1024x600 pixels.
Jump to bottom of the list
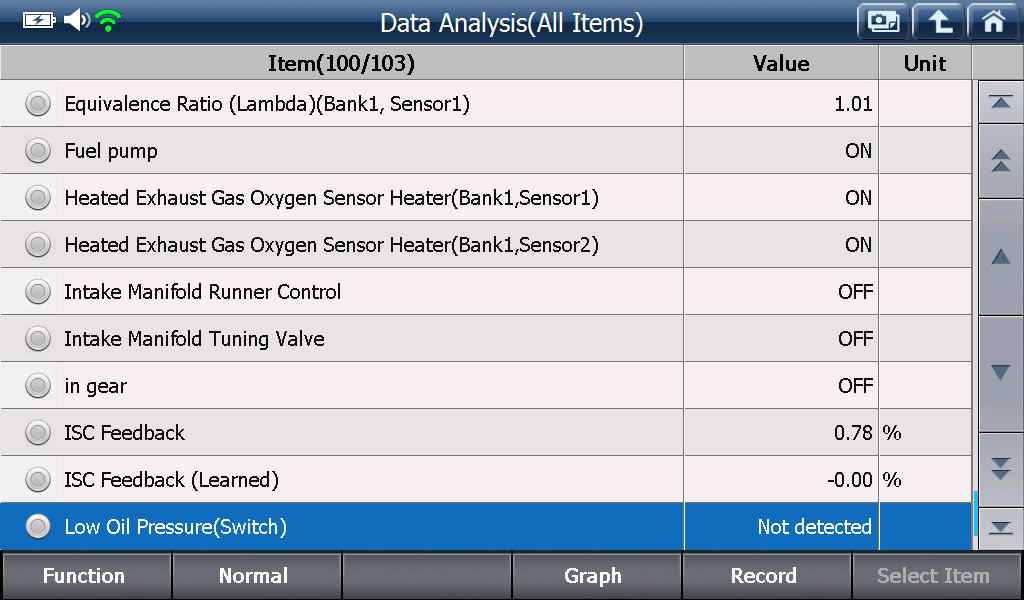pyautogui.click(x=1000, y=528)
